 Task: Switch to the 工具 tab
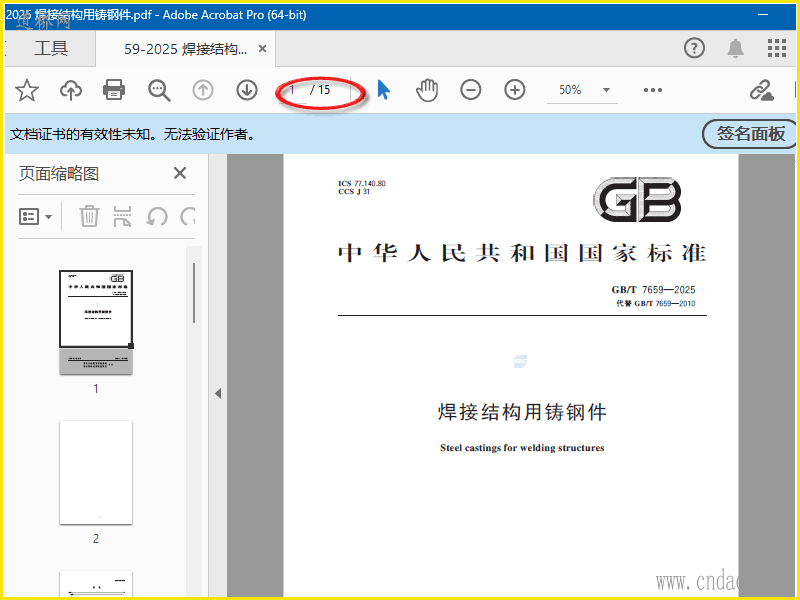point(51,48)
